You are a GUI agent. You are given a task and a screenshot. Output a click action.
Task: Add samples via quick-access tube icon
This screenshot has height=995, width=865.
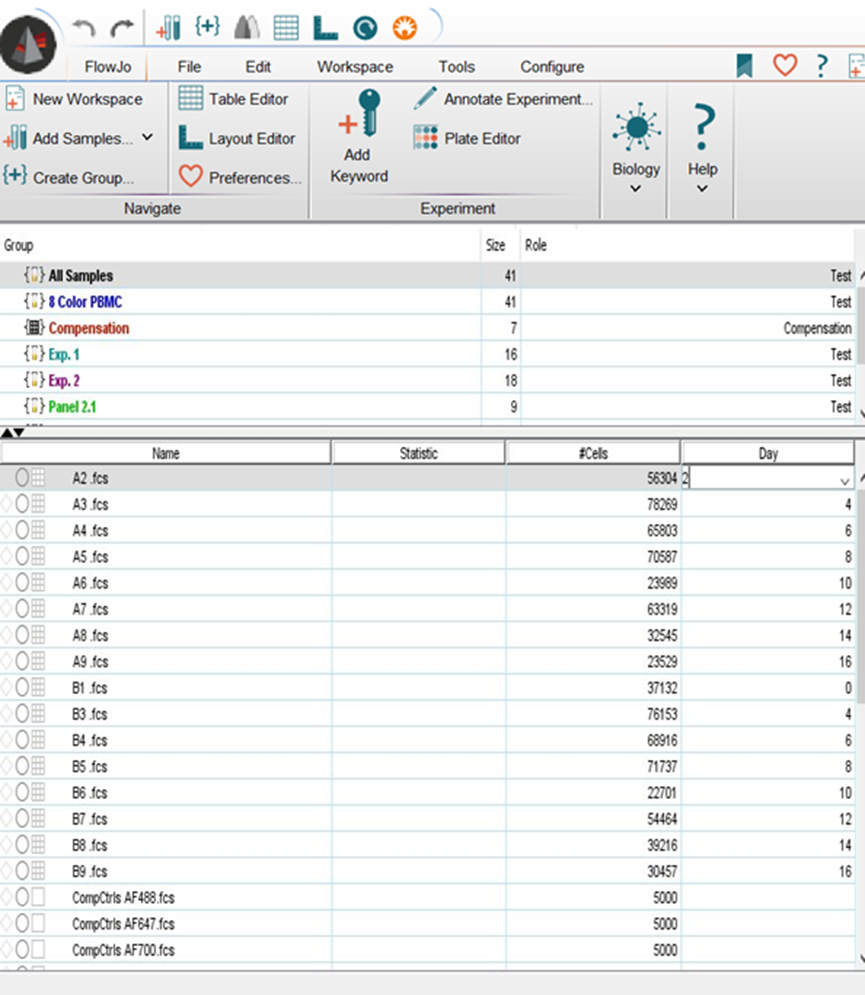[168, 28]
